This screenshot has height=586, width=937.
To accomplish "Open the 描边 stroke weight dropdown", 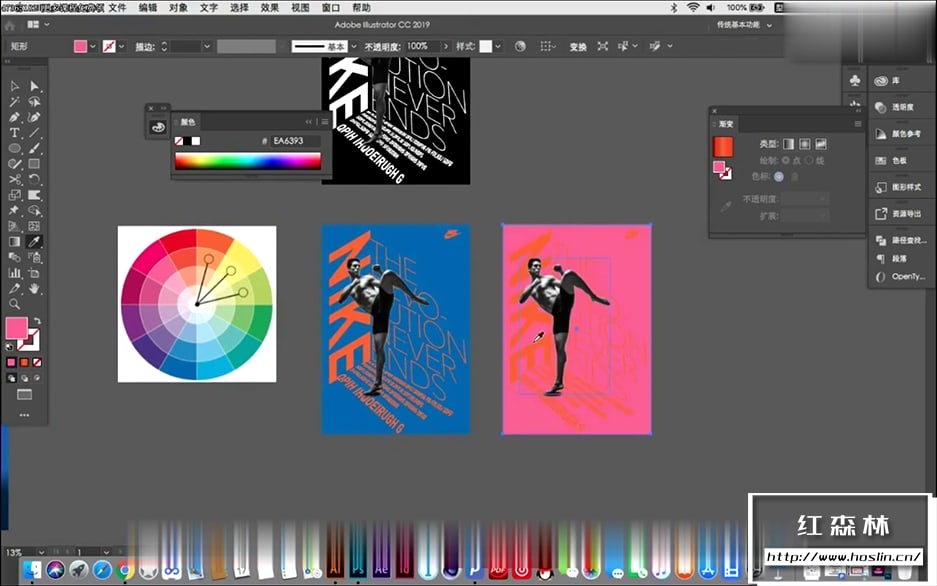I will [x=207, y=46].
